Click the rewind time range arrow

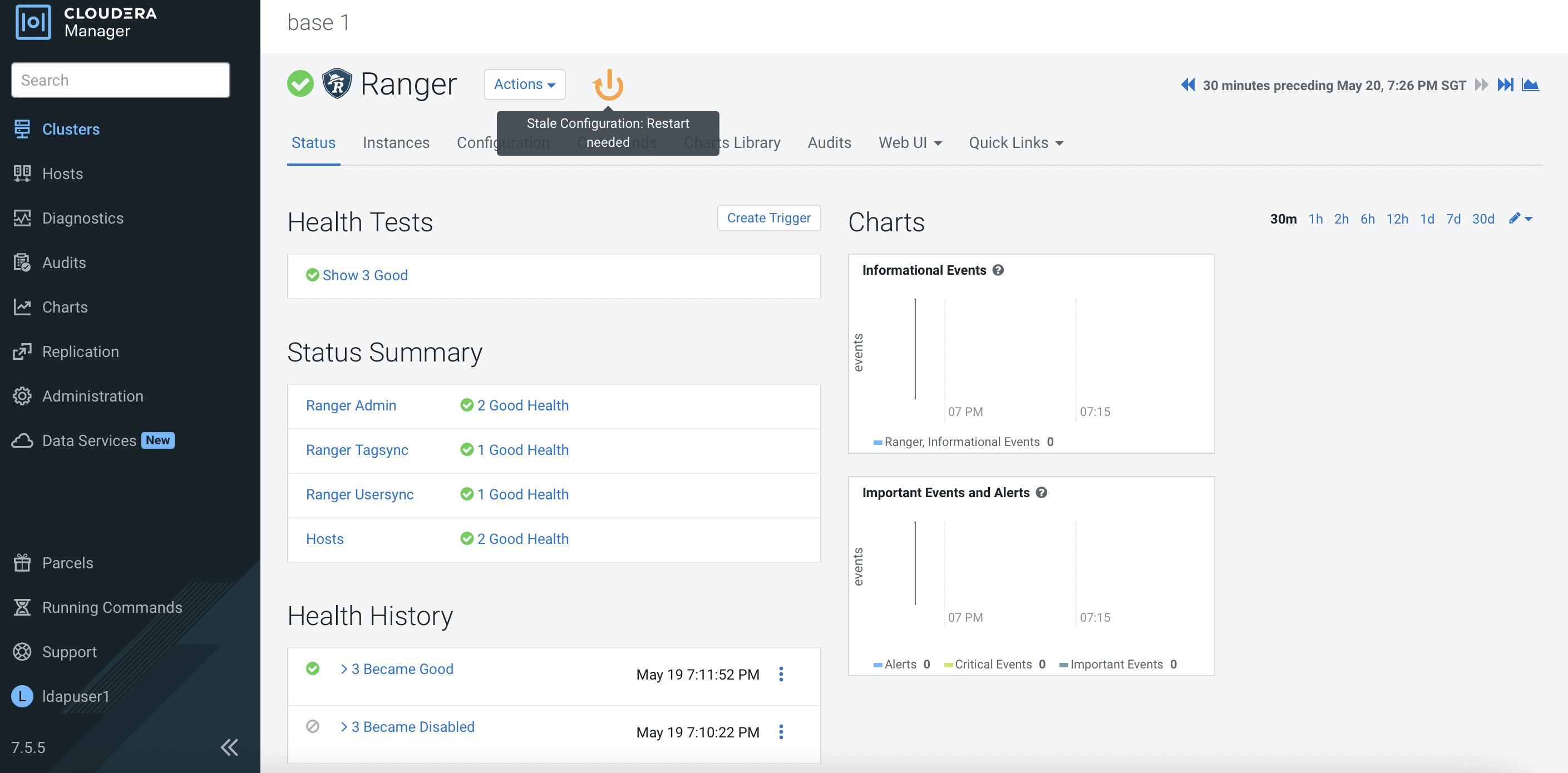click(1187, 85)
